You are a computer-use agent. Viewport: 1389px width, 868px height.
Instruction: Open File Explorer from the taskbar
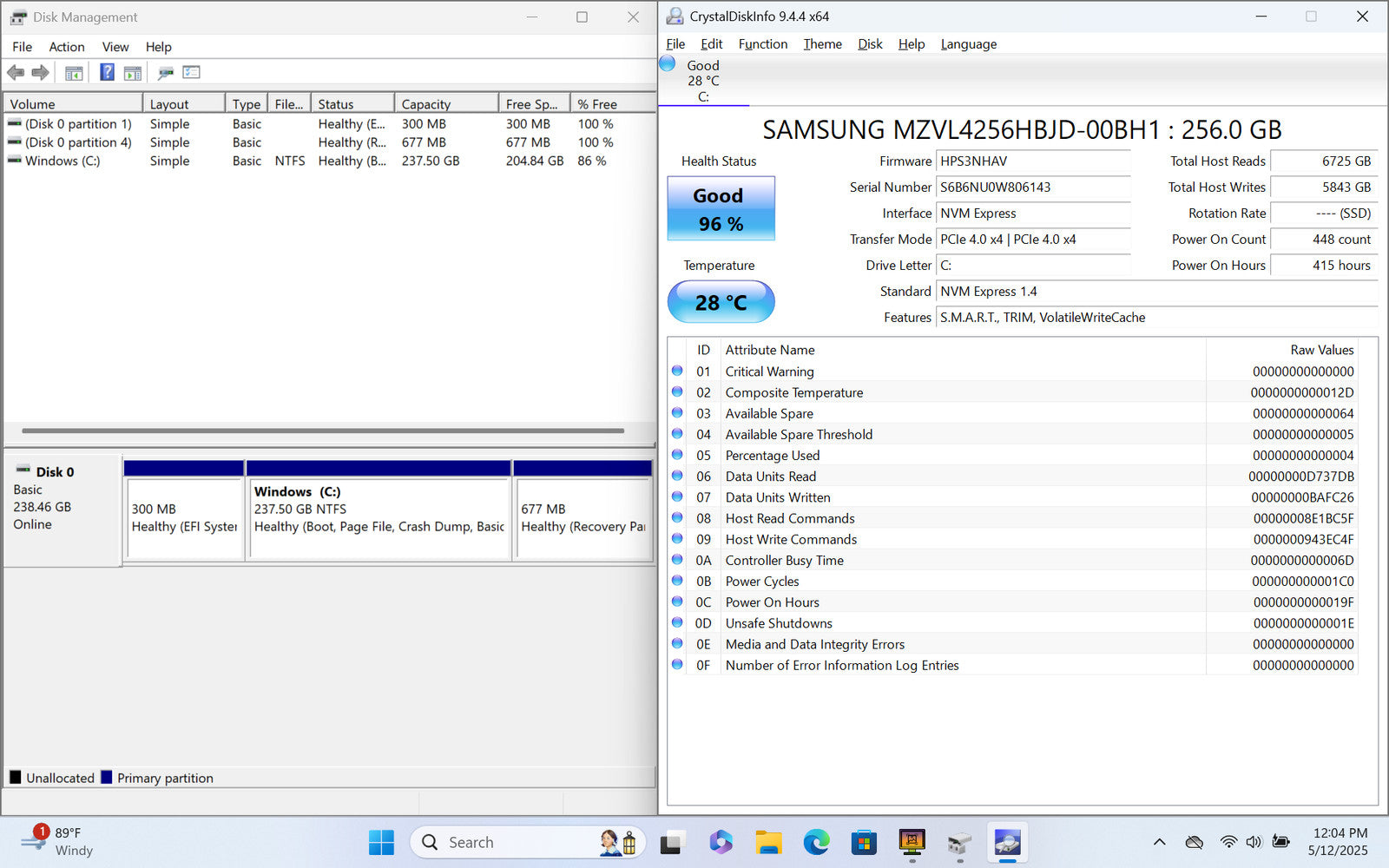[768, 842]
